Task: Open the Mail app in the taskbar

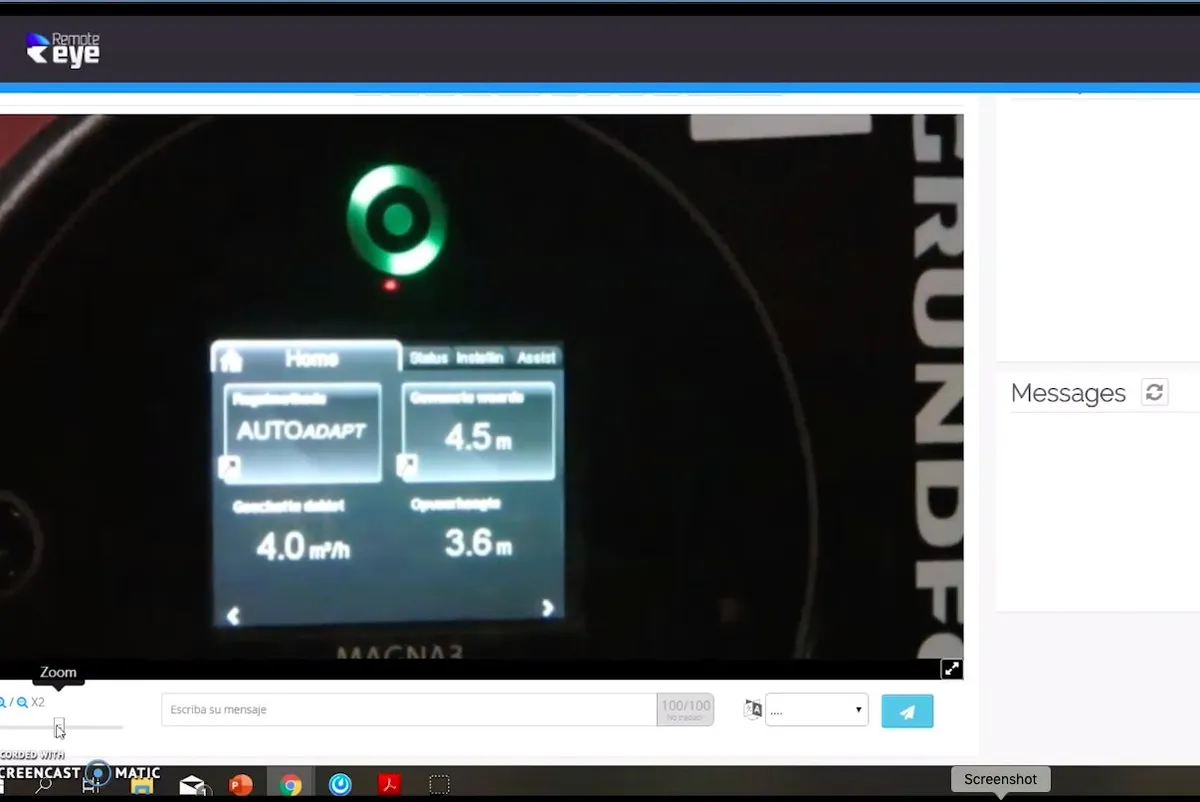Action: pyautogui.click(x=192, y=785)
